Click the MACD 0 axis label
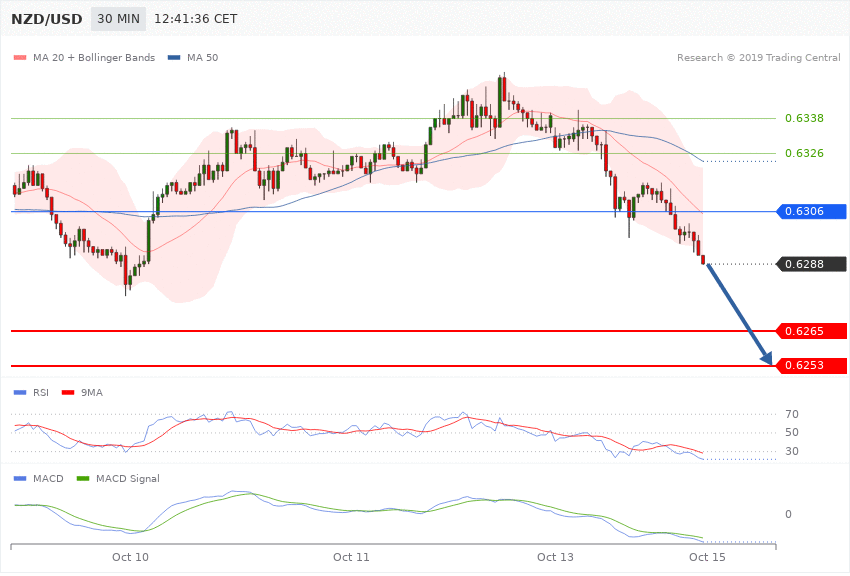The width and height of the screenshot is (850, 576). click(788, 514)
